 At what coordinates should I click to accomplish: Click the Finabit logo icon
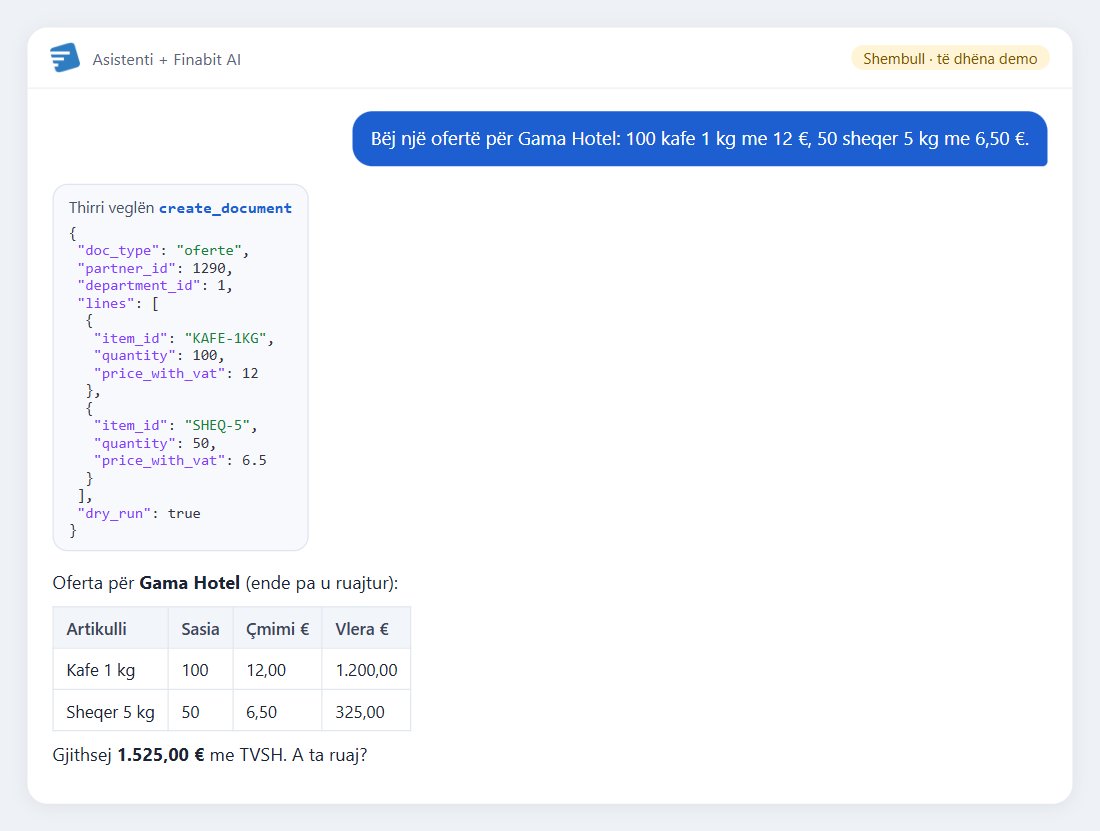(65, 58)
